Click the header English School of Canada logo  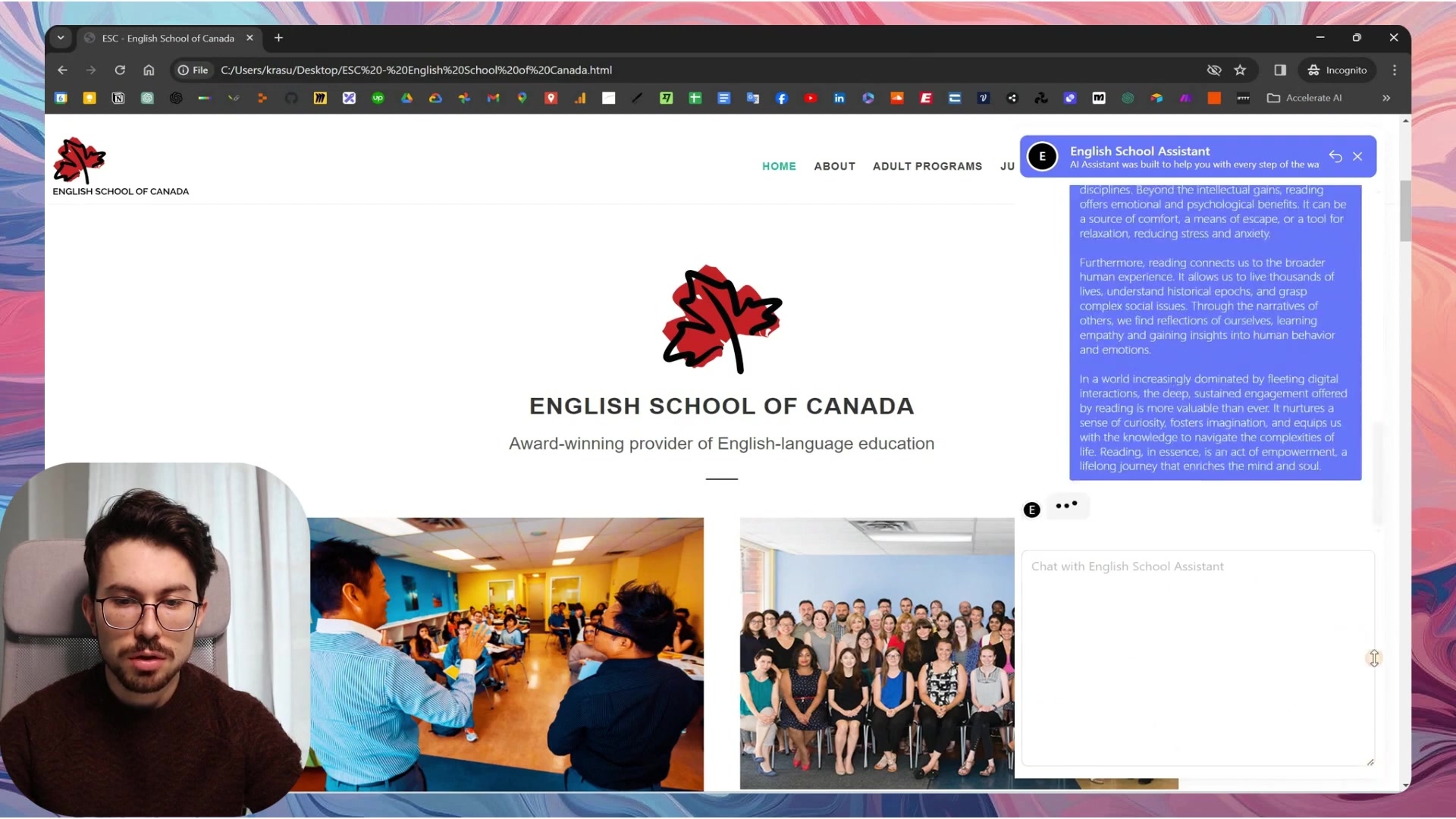tap(120, 167)
